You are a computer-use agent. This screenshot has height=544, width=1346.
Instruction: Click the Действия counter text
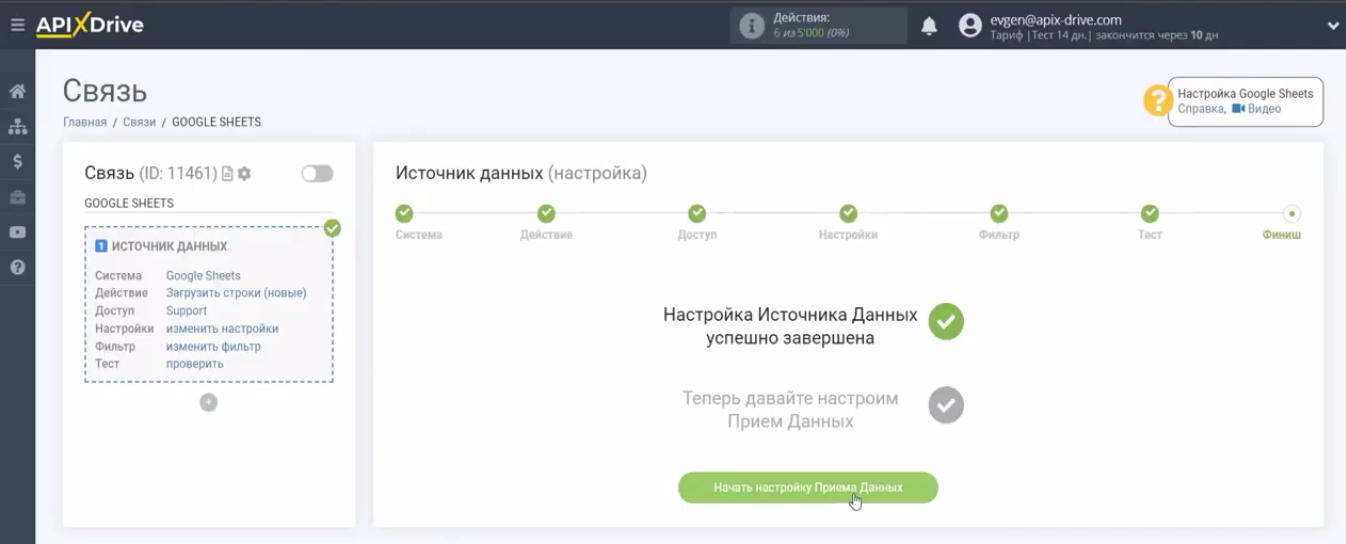tap(801, 18)
